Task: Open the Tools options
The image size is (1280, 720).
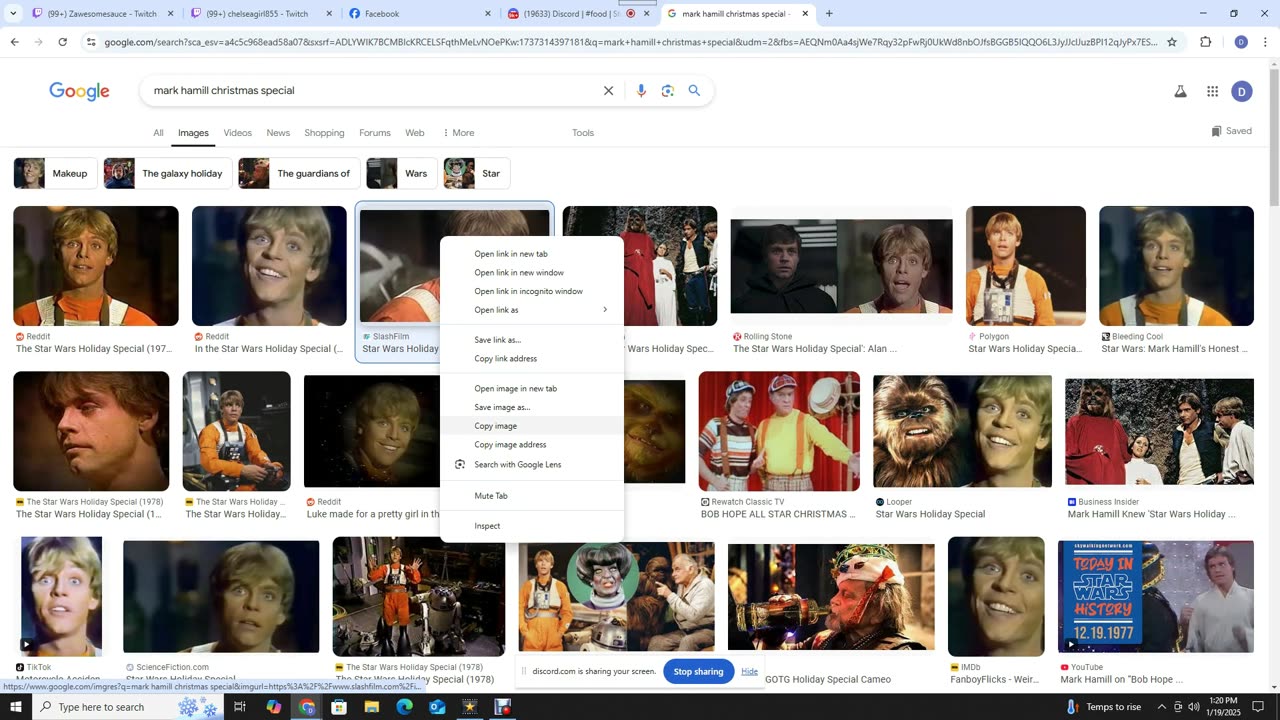Action: (583, 133)
